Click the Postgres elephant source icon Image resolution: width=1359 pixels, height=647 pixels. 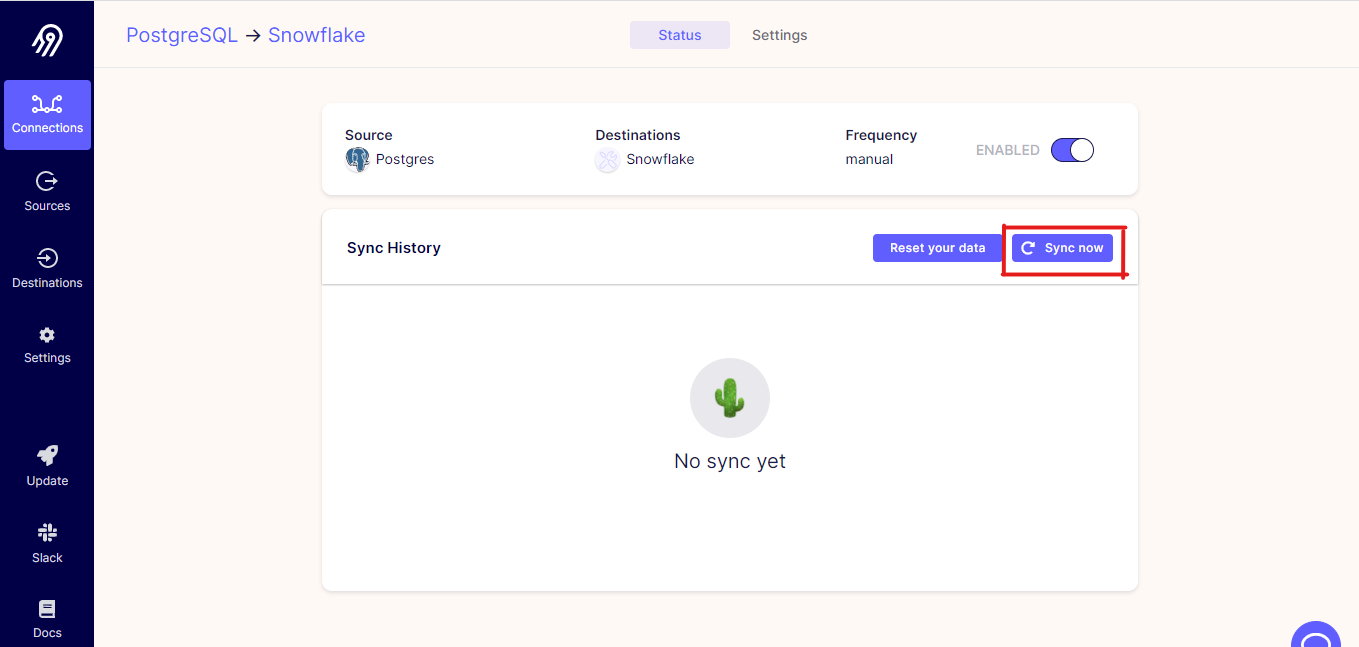pos(358,159)
